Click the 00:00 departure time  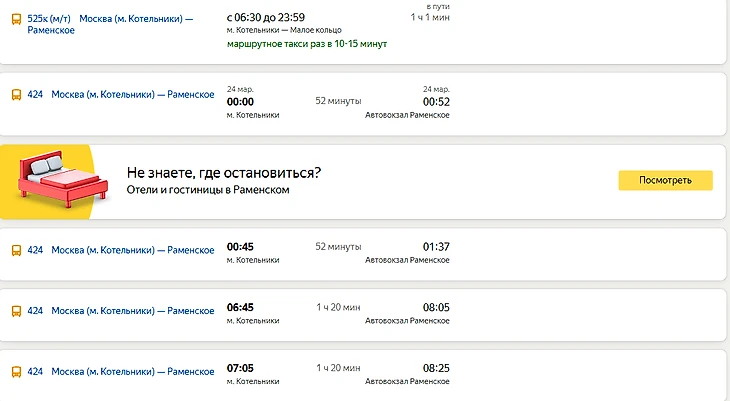pyautogui.click(x=240, y=102)
